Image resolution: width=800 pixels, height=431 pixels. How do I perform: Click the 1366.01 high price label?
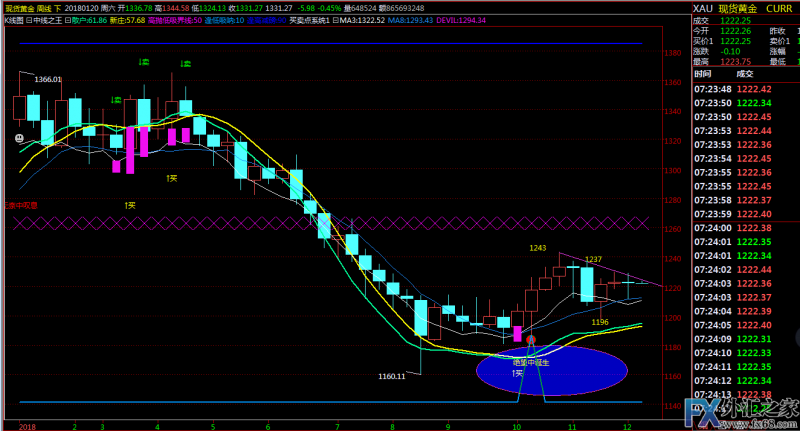coord(48,79)
